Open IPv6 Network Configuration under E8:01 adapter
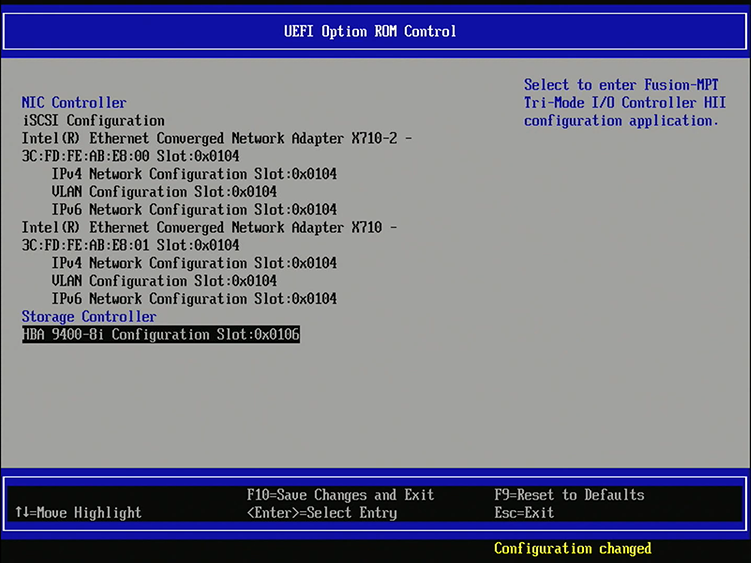The width and height of the screenshot is (751, 563). coord(194,299)
